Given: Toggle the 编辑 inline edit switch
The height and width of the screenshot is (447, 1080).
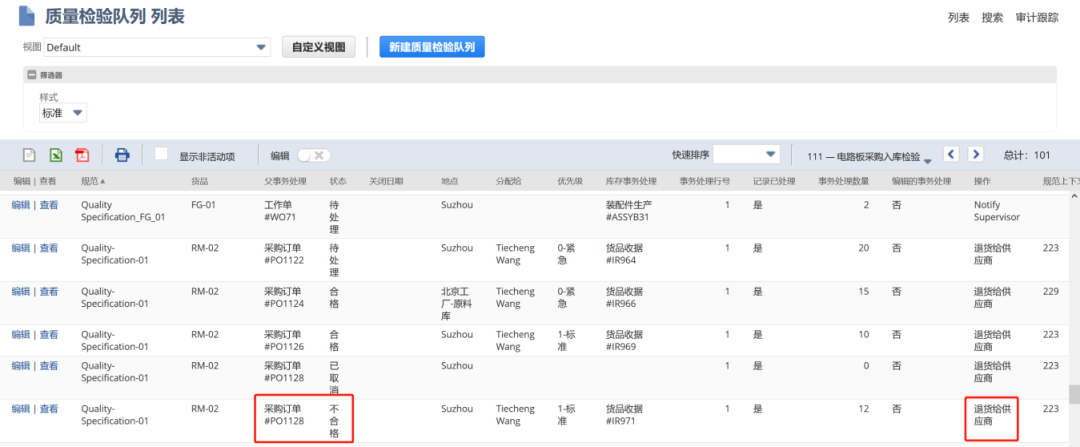Looking at the screenshot, I should [314, 155].
